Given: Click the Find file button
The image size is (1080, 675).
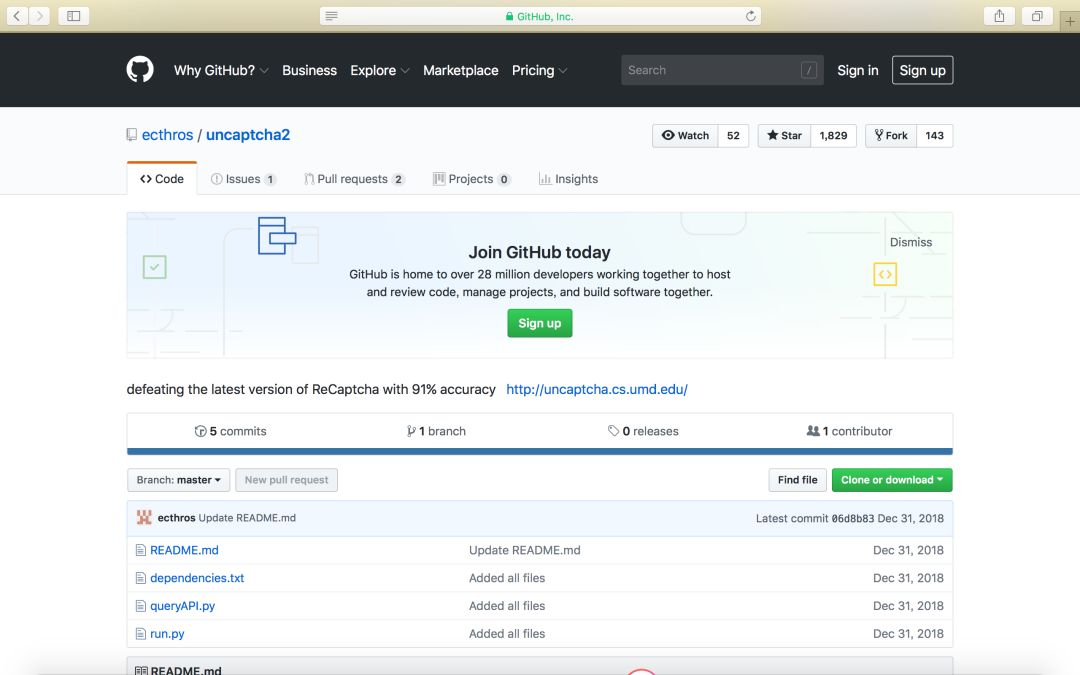Looking at the screenshot, I should pos(798,479).
